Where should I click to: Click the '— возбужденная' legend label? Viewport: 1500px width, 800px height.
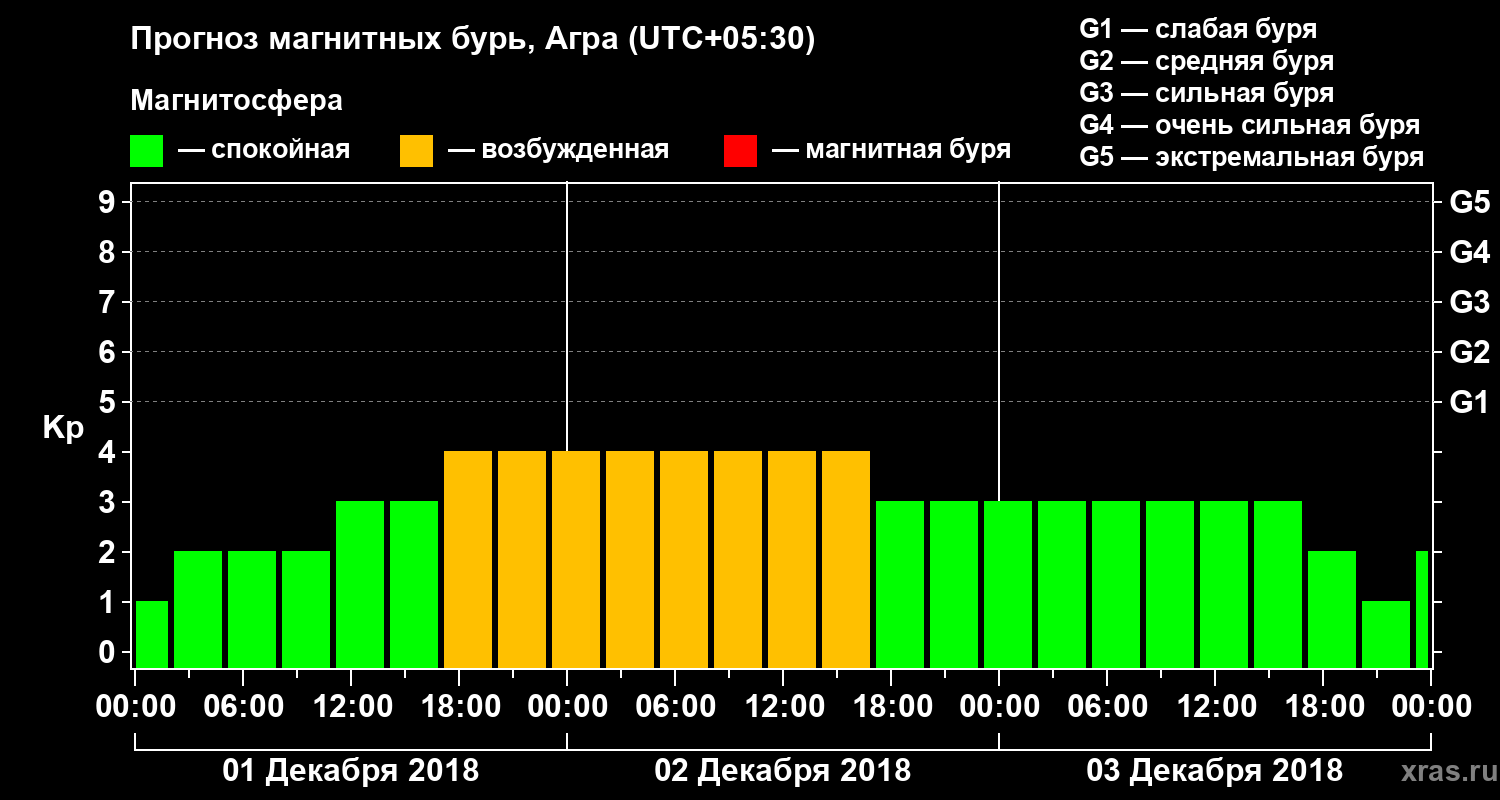click(558, 150)
